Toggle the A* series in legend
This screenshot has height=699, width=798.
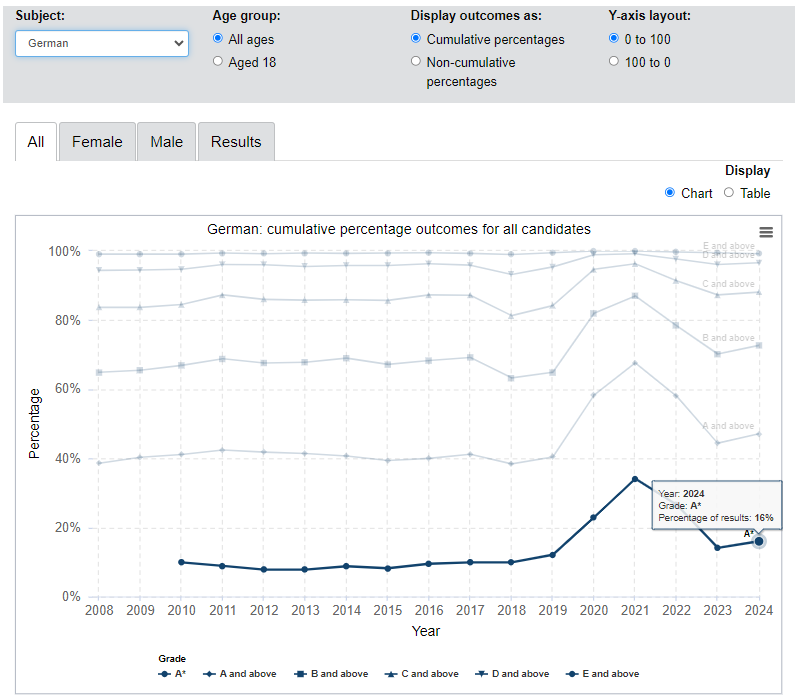172,674
